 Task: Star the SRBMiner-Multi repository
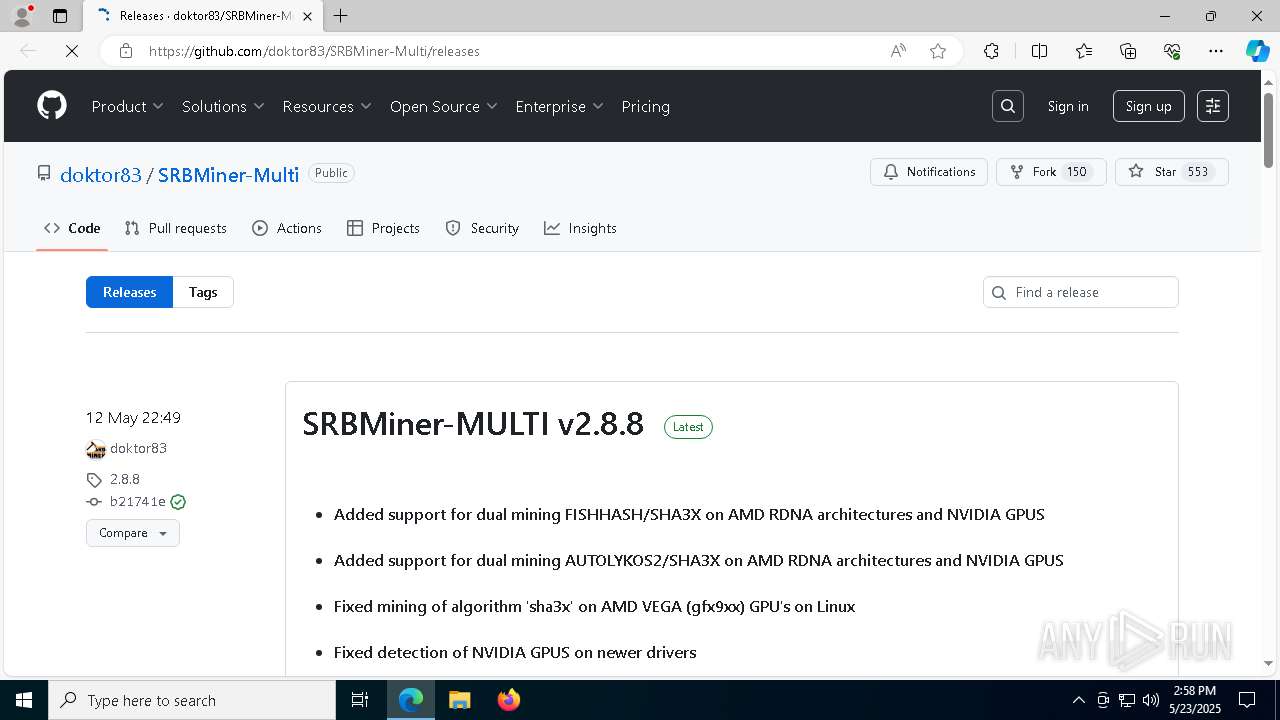[1172, 172]
